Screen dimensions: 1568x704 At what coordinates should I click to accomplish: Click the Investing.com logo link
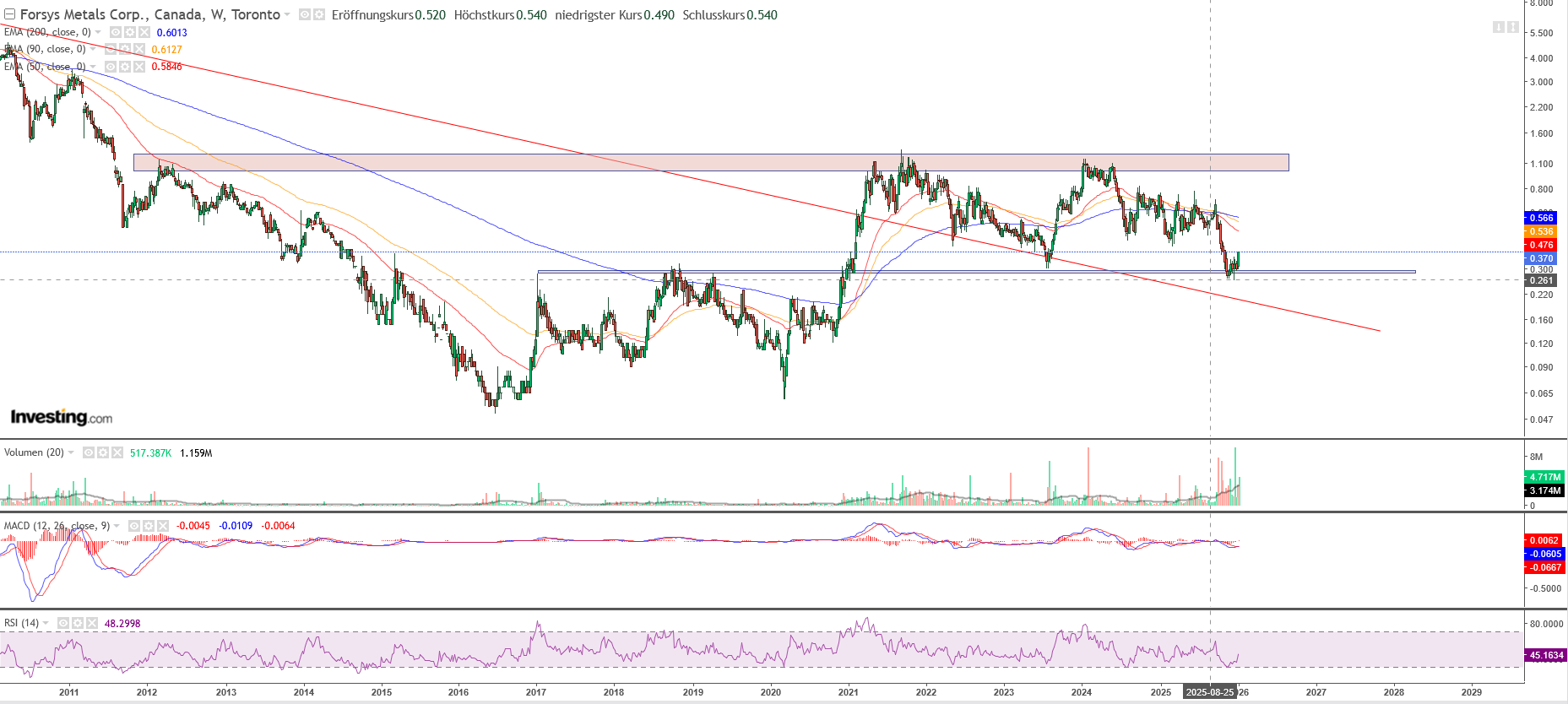61,417
